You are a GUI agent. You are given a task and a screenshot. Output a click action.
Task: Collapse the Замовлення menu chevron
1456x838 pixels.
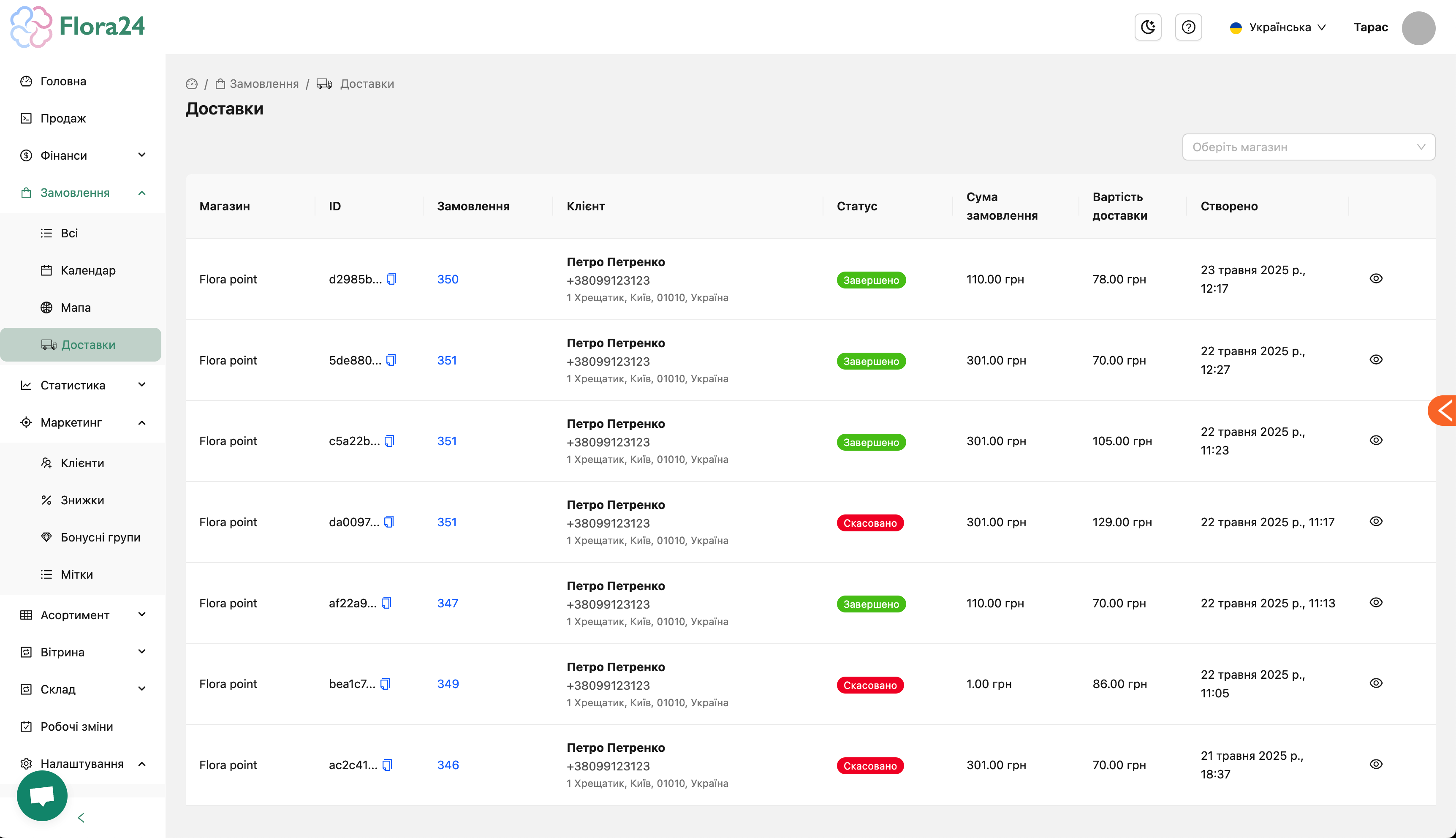pos(142,193)
